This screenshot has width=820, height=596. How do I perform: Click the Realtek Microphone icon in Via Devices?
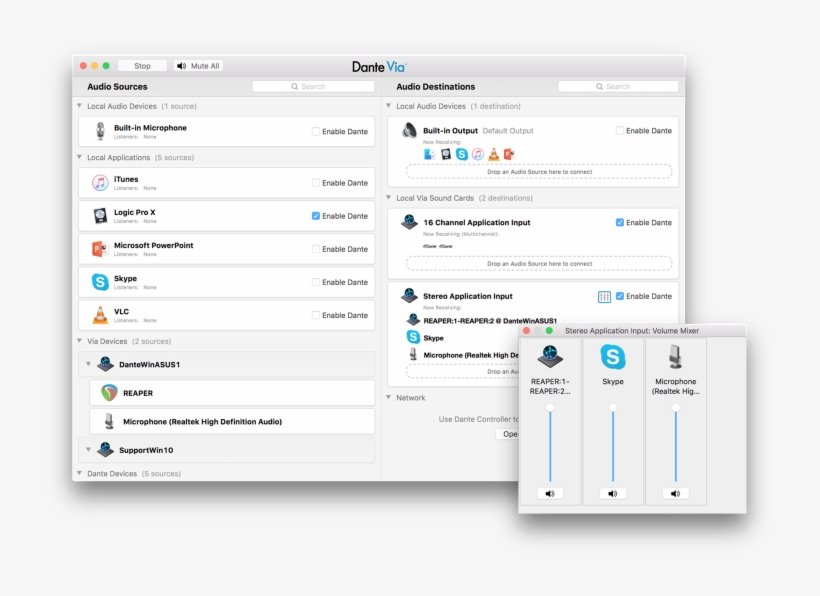coord(109,421)
